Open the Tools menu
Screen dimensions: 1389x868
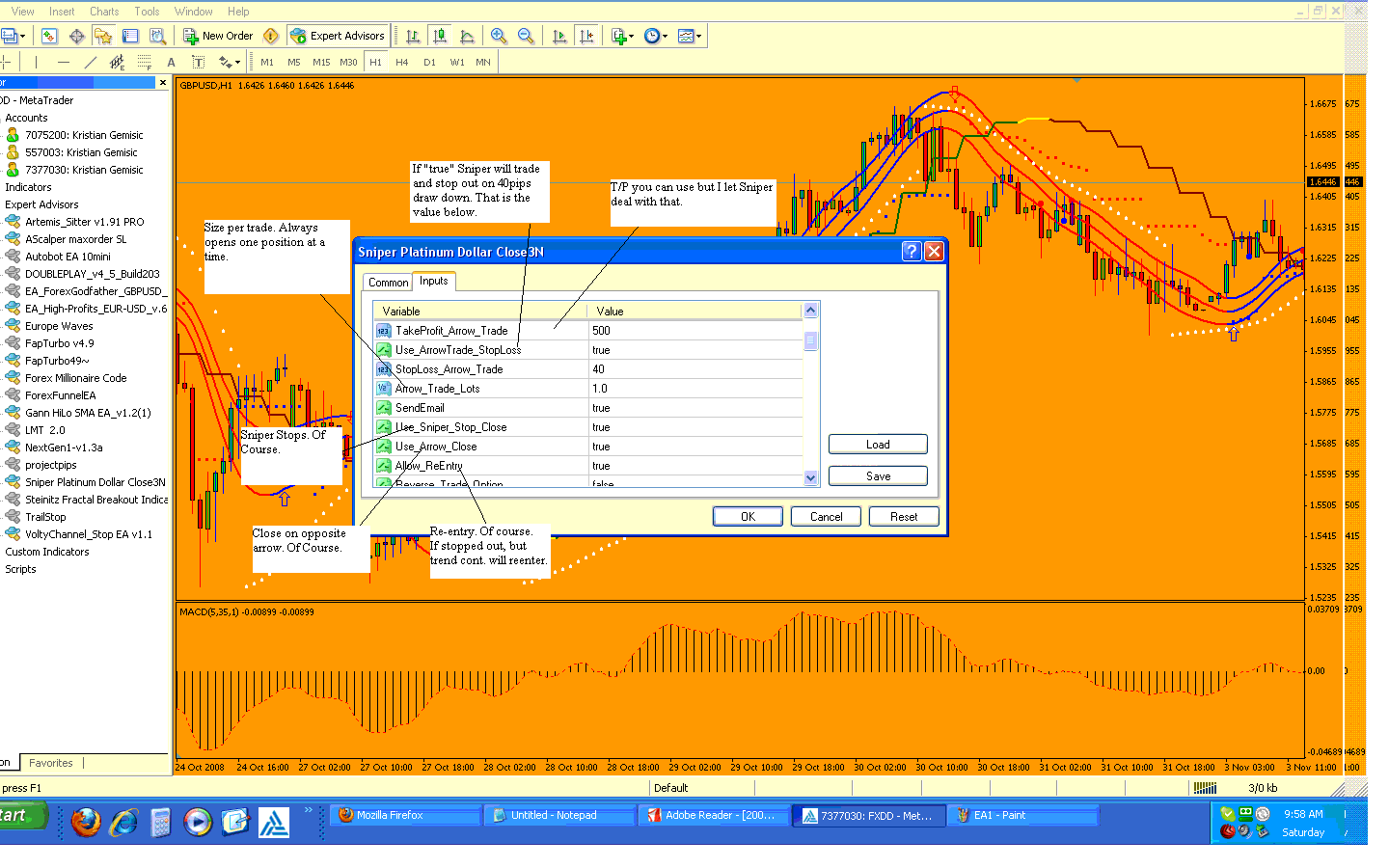pos(147,12)
